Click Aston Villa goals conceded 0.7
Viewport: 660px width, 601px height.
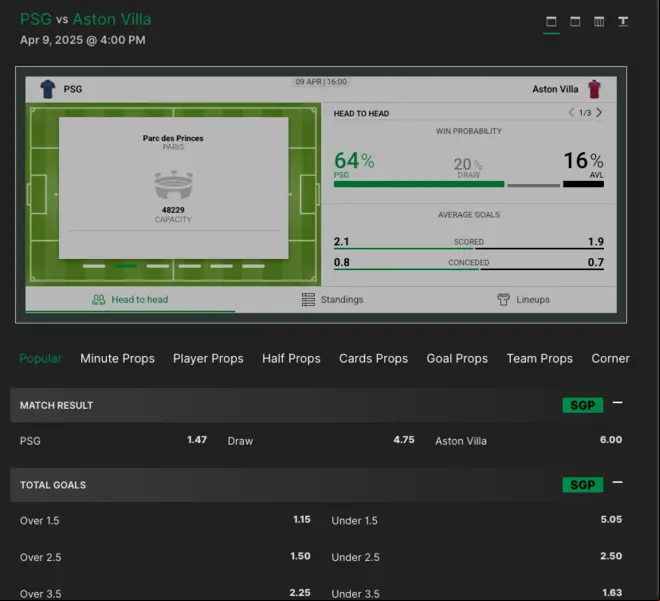[x=596, y=262]
